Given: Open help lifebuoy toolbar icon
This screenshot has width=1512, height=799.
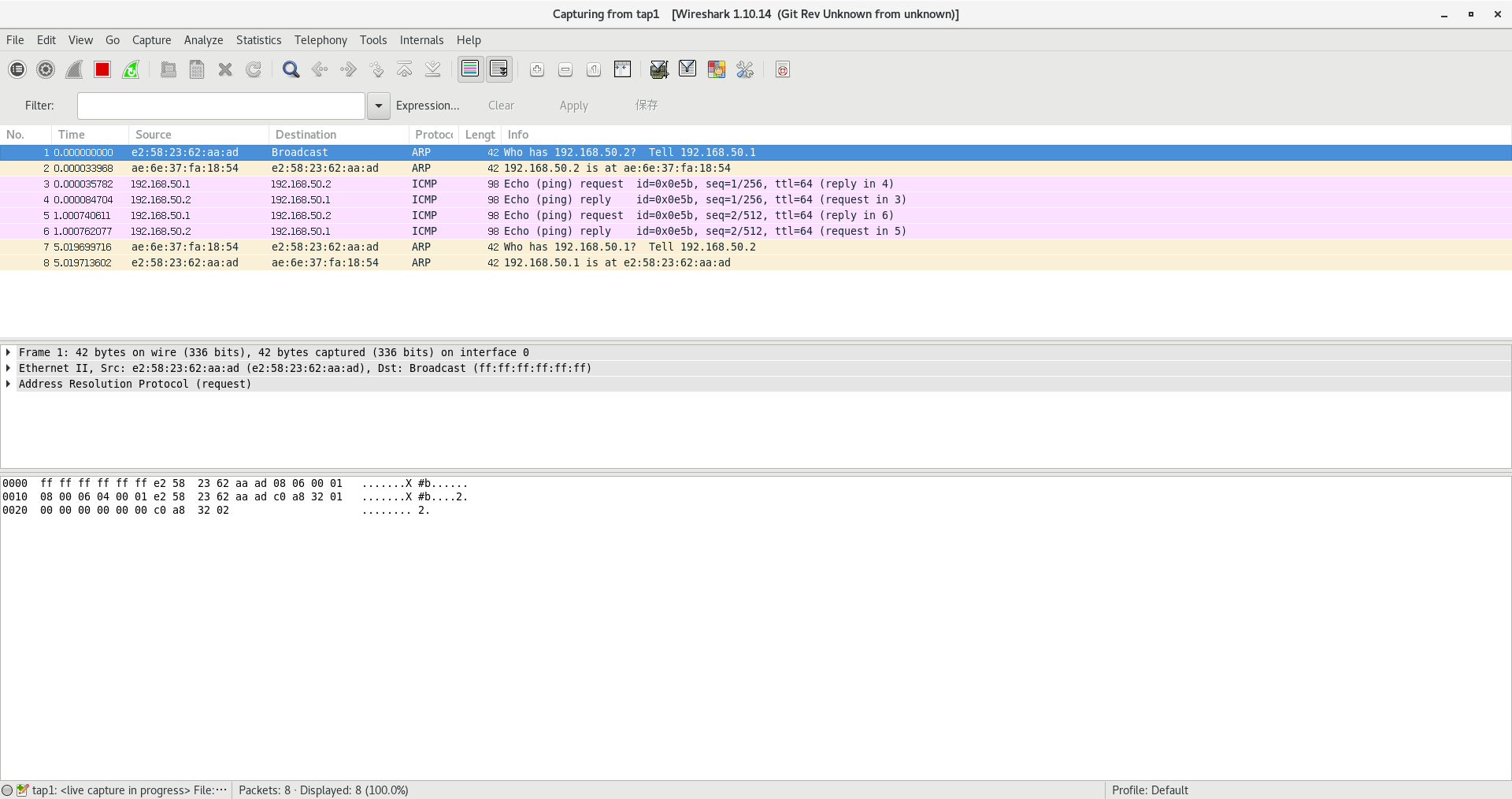Looking at the screenshot, I should pos(783,70).
